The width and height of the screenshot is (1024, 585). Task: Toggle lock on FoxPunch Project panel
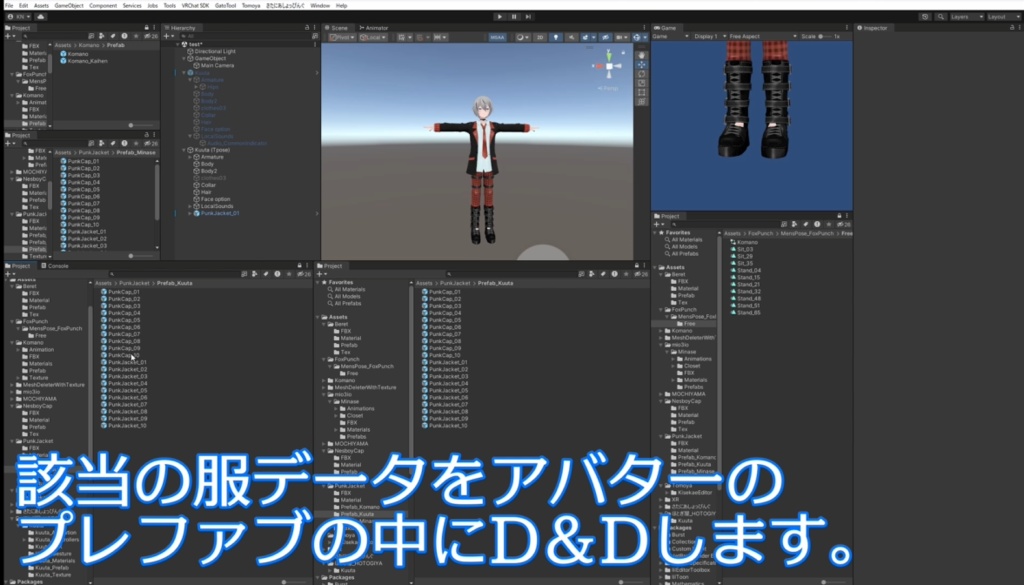pos(839,216)
